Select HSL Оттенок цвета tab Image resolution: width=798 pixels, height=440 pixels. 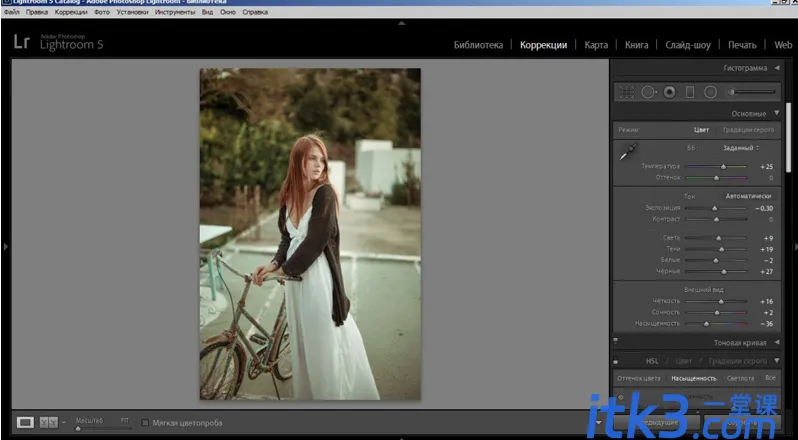click(x=639, y=378)
